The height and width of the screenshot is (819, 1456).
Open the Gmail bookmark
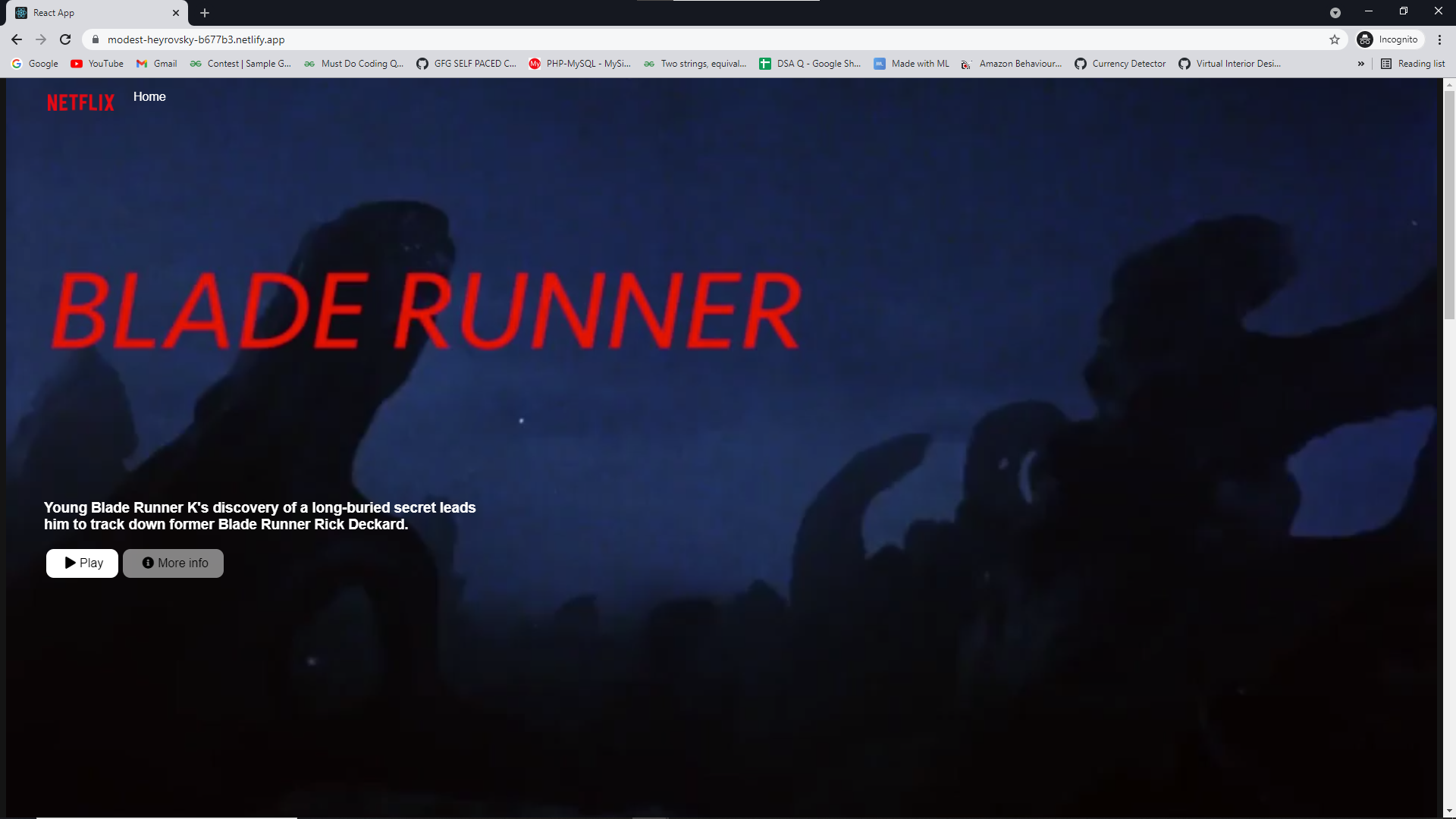[157, 64]
